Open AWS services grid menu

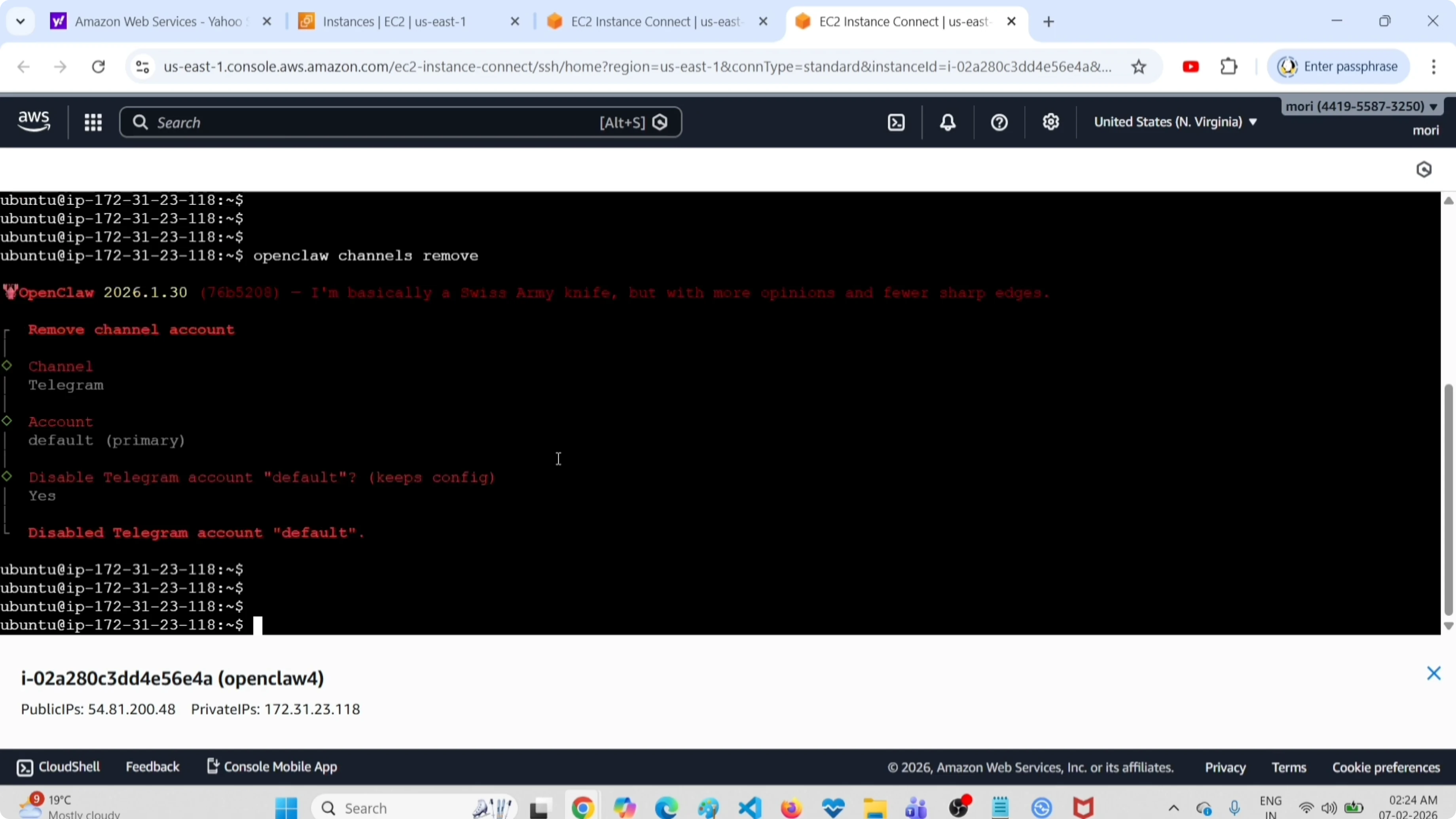pyautogui.click(x=93, y=122)
